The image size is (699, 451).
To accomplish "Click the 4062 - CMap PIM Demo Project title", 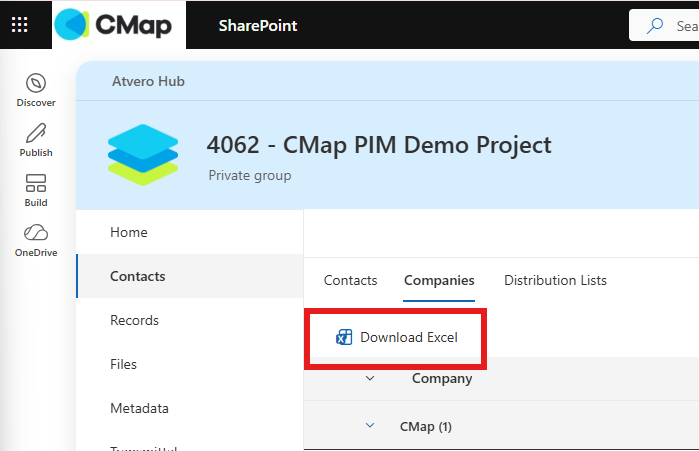I will click(379, 145).
